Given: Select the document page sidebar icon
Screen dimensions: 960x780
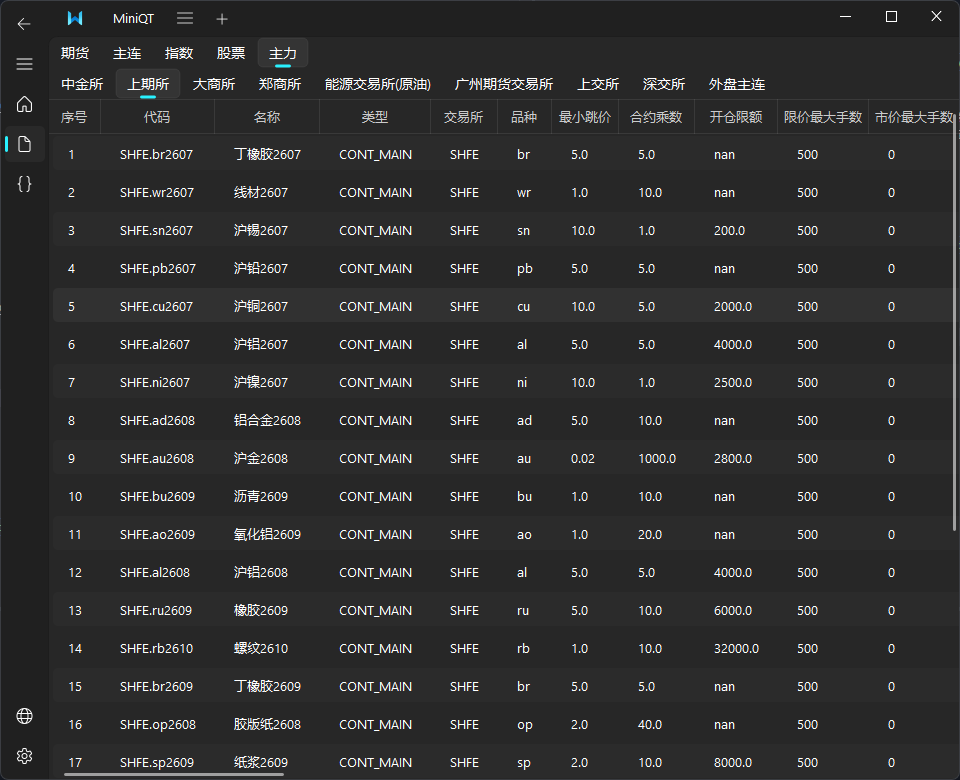Looking at the screenshot, I should pos(24,144).
